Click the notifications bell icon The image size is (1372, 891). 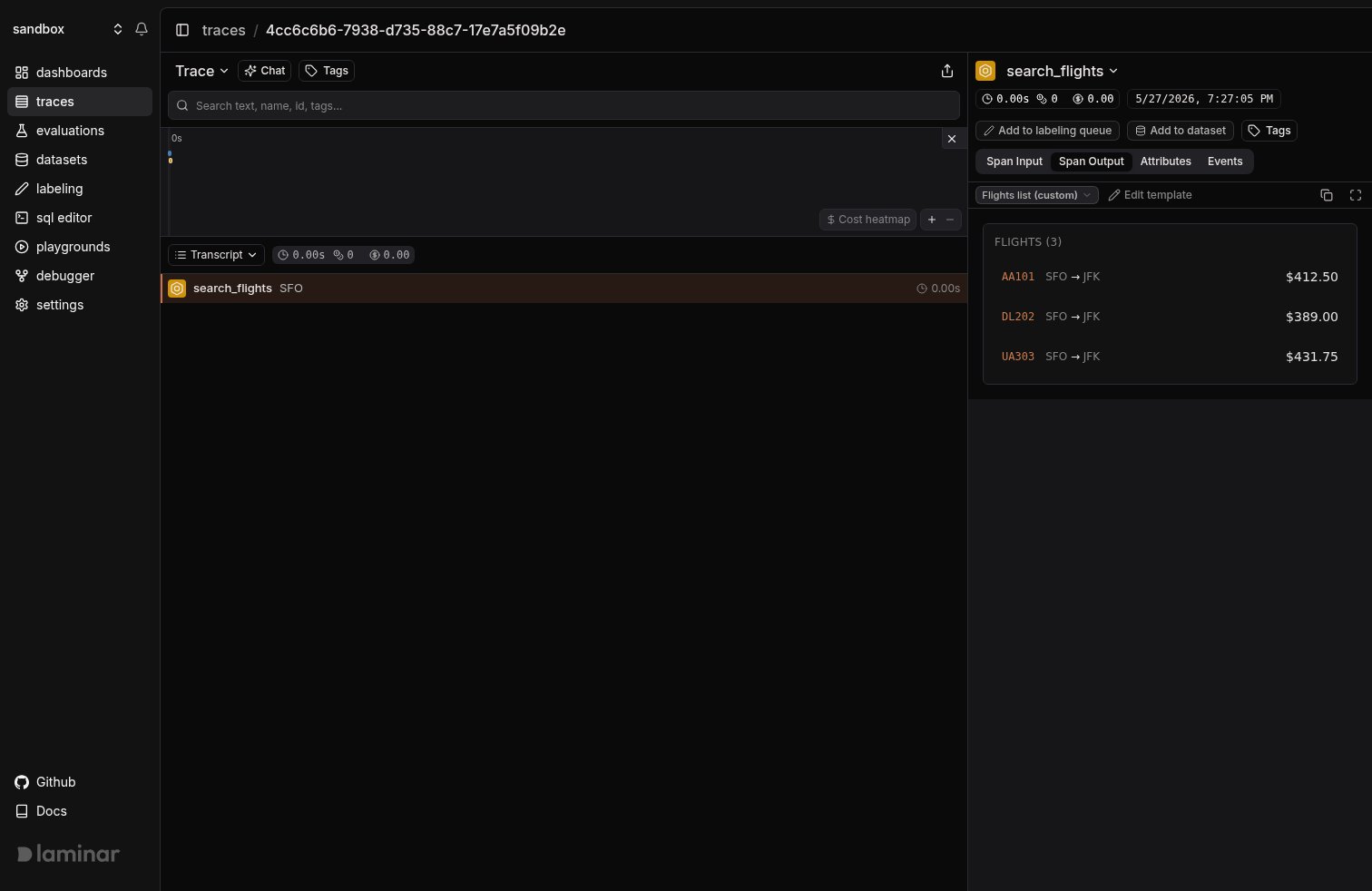[x=142, y=29]
